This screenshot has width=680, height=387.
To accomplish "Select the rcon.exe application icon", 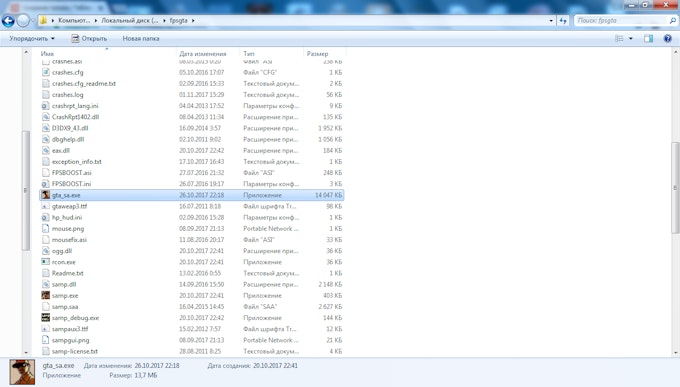I will 46,262.
